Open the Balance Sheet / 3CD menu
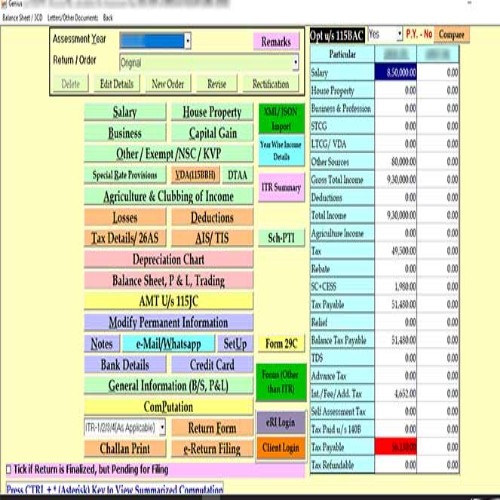Screen dimensions: 500x500 pos(22,17)
